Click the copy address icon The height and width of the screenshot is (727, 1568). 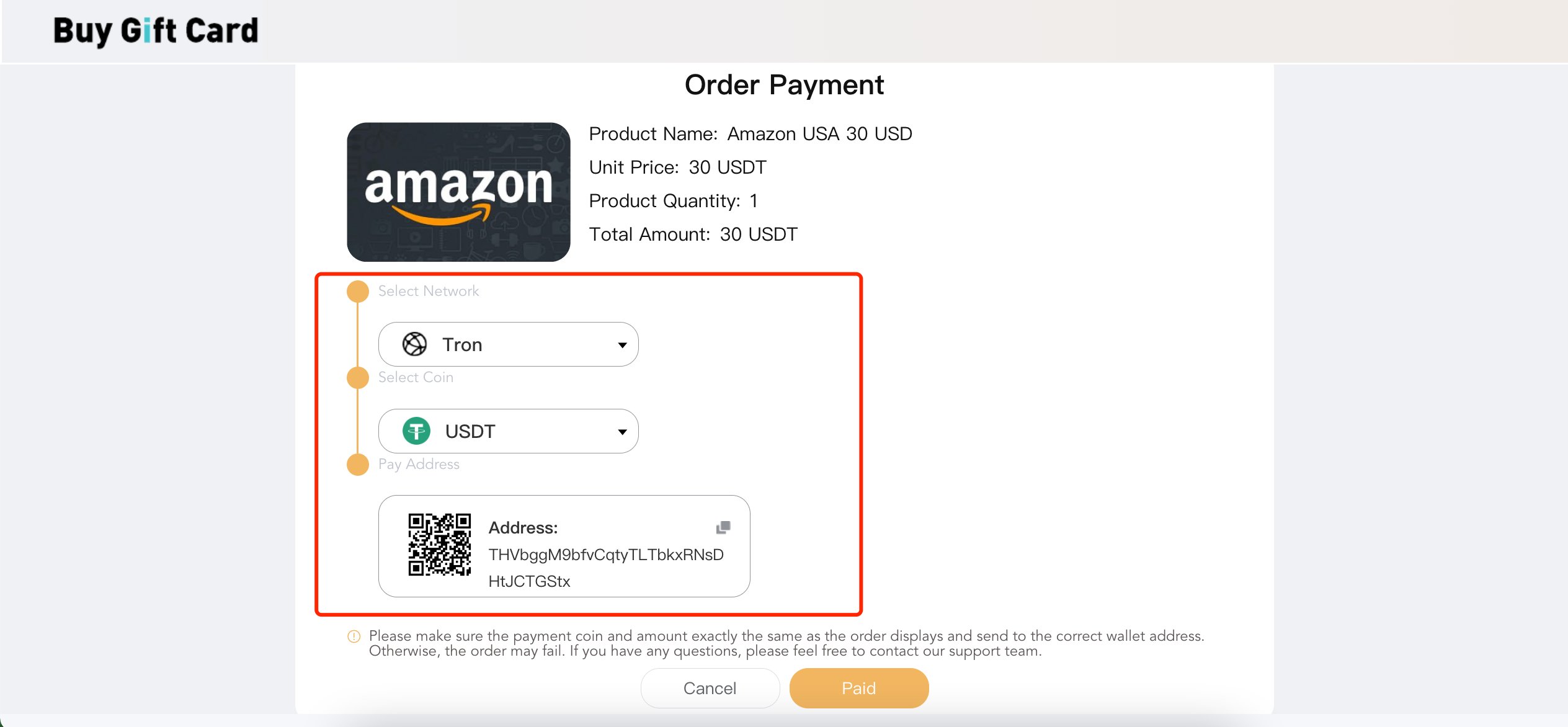coord(723,527)
